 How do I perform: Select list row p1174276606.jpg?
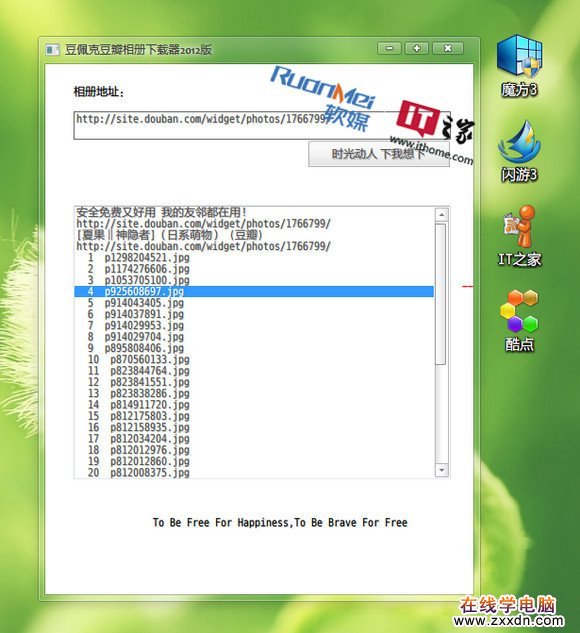tap(254, 269)
